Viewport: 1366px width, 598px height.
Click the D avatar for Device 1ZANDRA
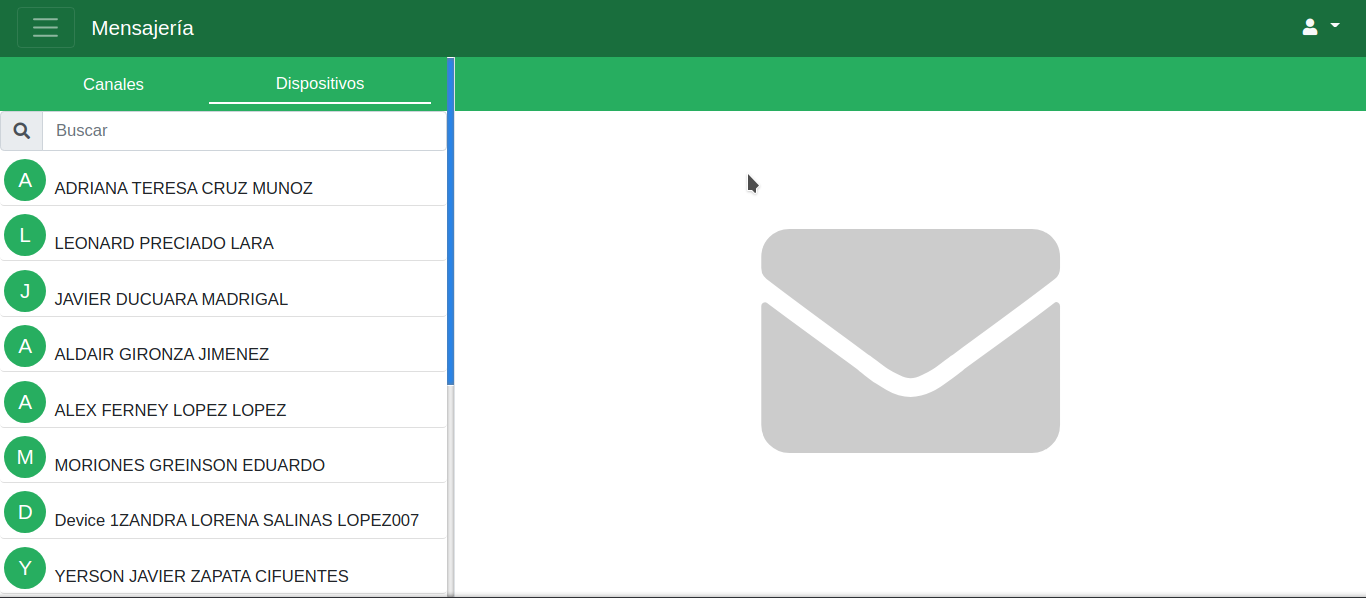pyautogui.click(x=25, y=512)
